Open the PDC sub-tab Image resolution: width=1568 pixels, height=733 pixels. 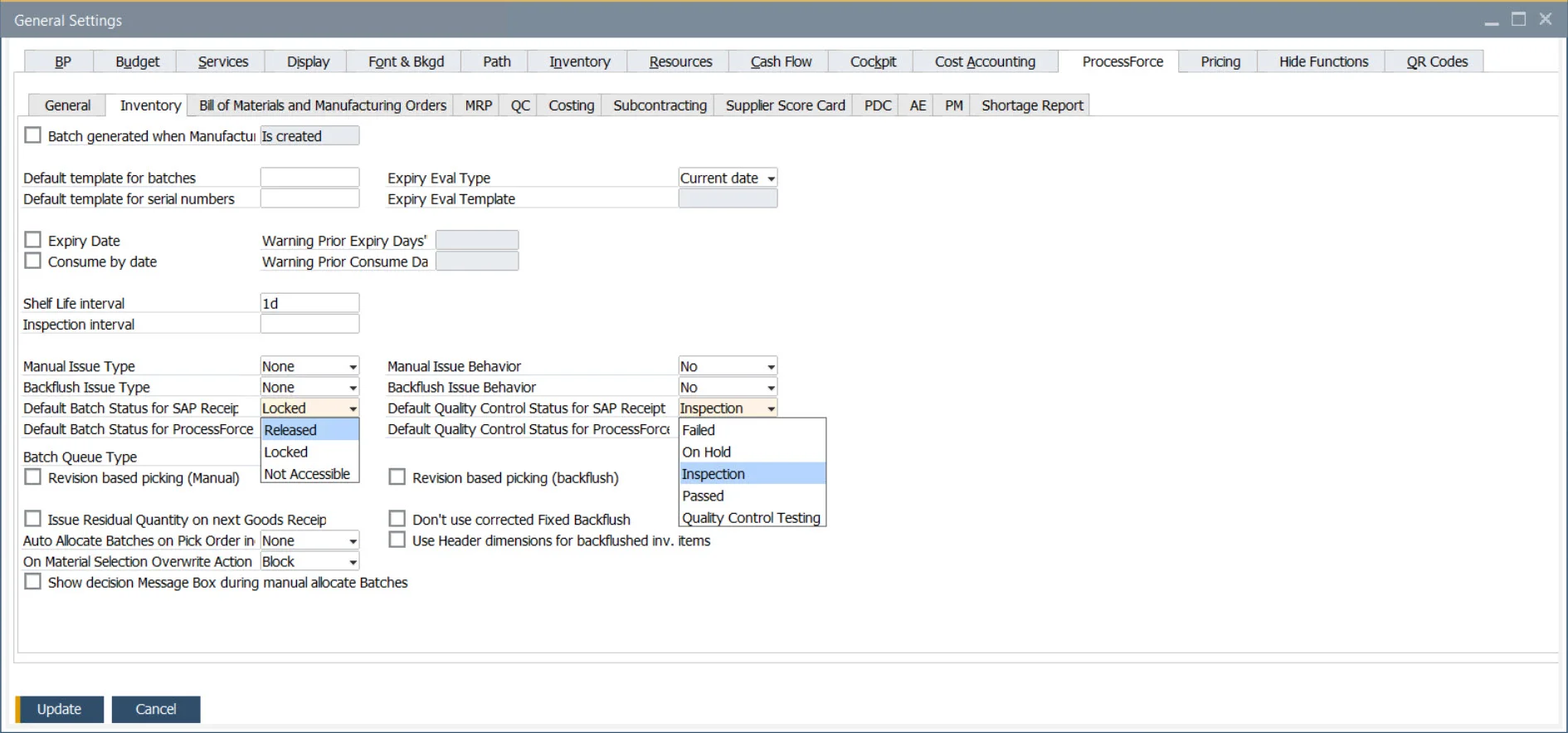(877, 105)
